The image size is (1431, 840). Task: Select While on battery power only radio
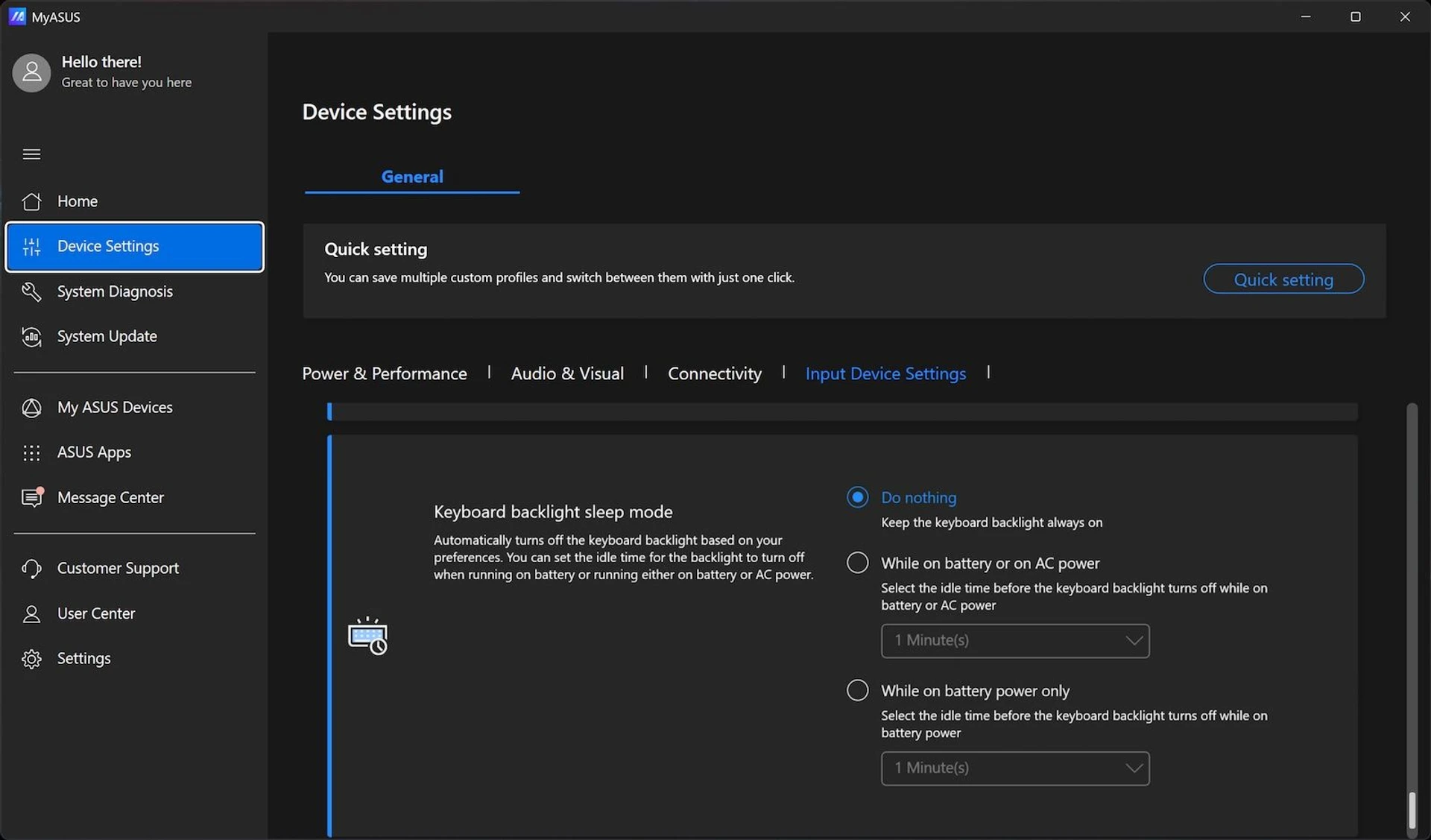[x=857, y=690]
